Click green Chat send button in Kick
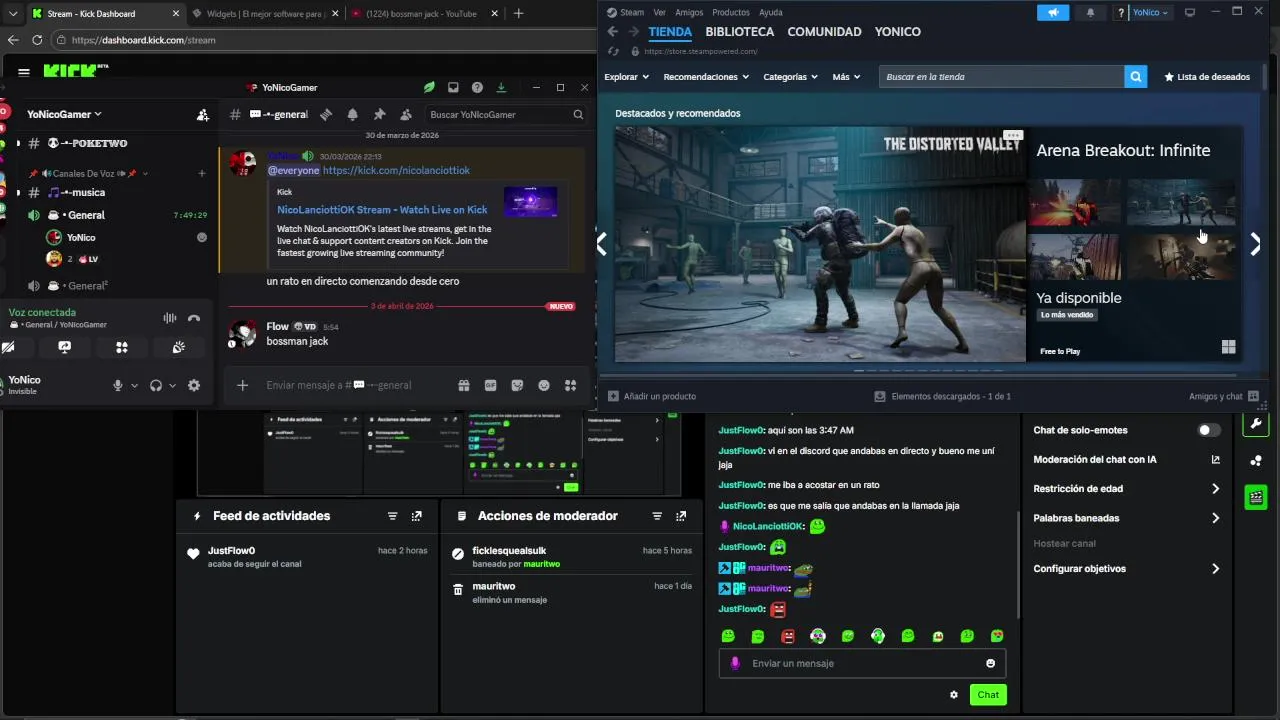 988,695
